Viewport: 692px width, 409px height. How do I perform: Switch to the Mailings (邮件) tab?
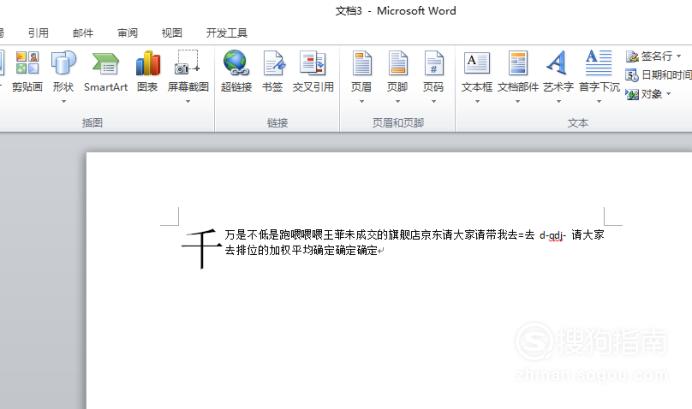[x=83, y=33]
